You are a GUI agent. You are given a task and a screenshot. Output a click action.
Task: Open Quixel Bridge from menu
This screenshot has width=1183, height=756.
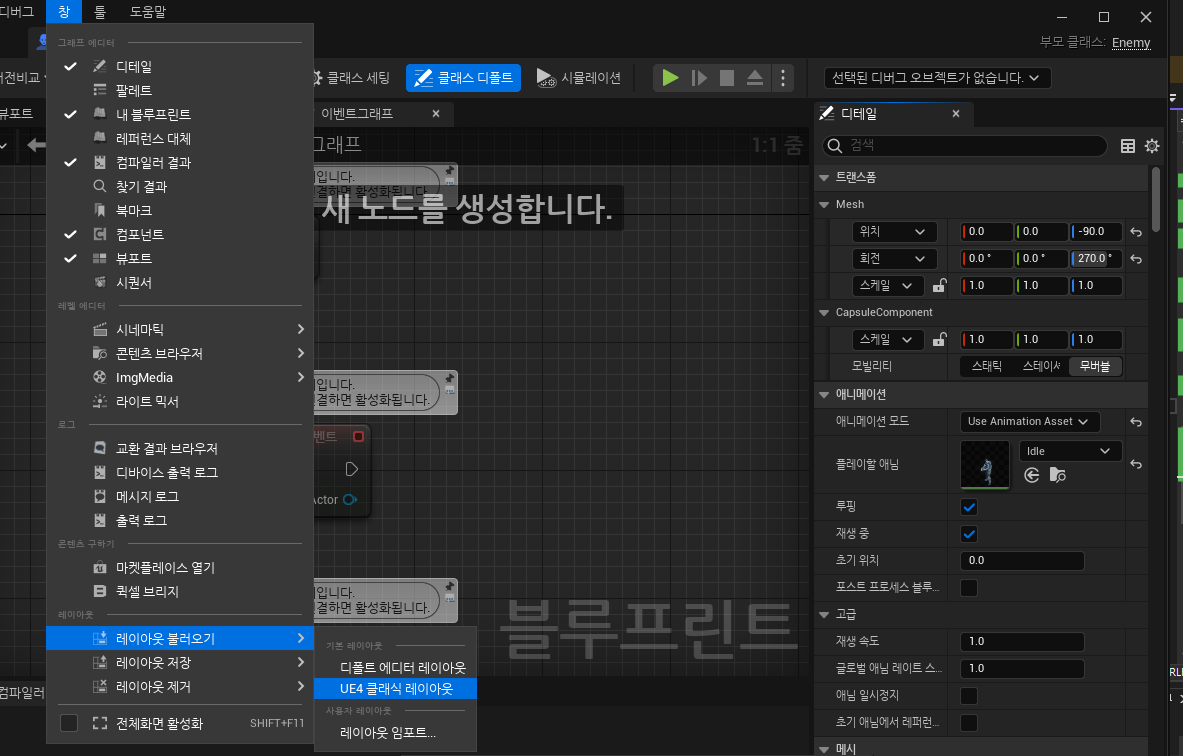(x=180, y=592)
